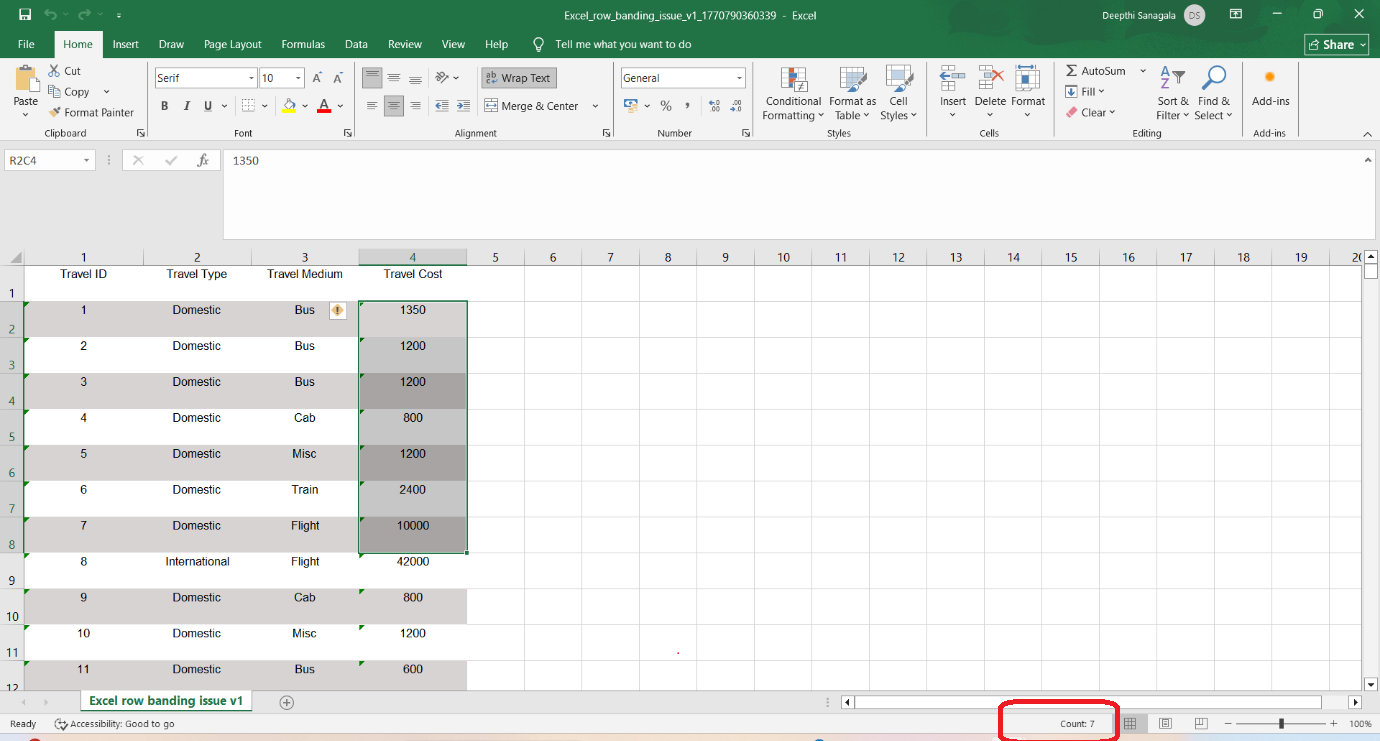Open the Help tab
Screen dimensions: 1380x741
click(497, 44)
